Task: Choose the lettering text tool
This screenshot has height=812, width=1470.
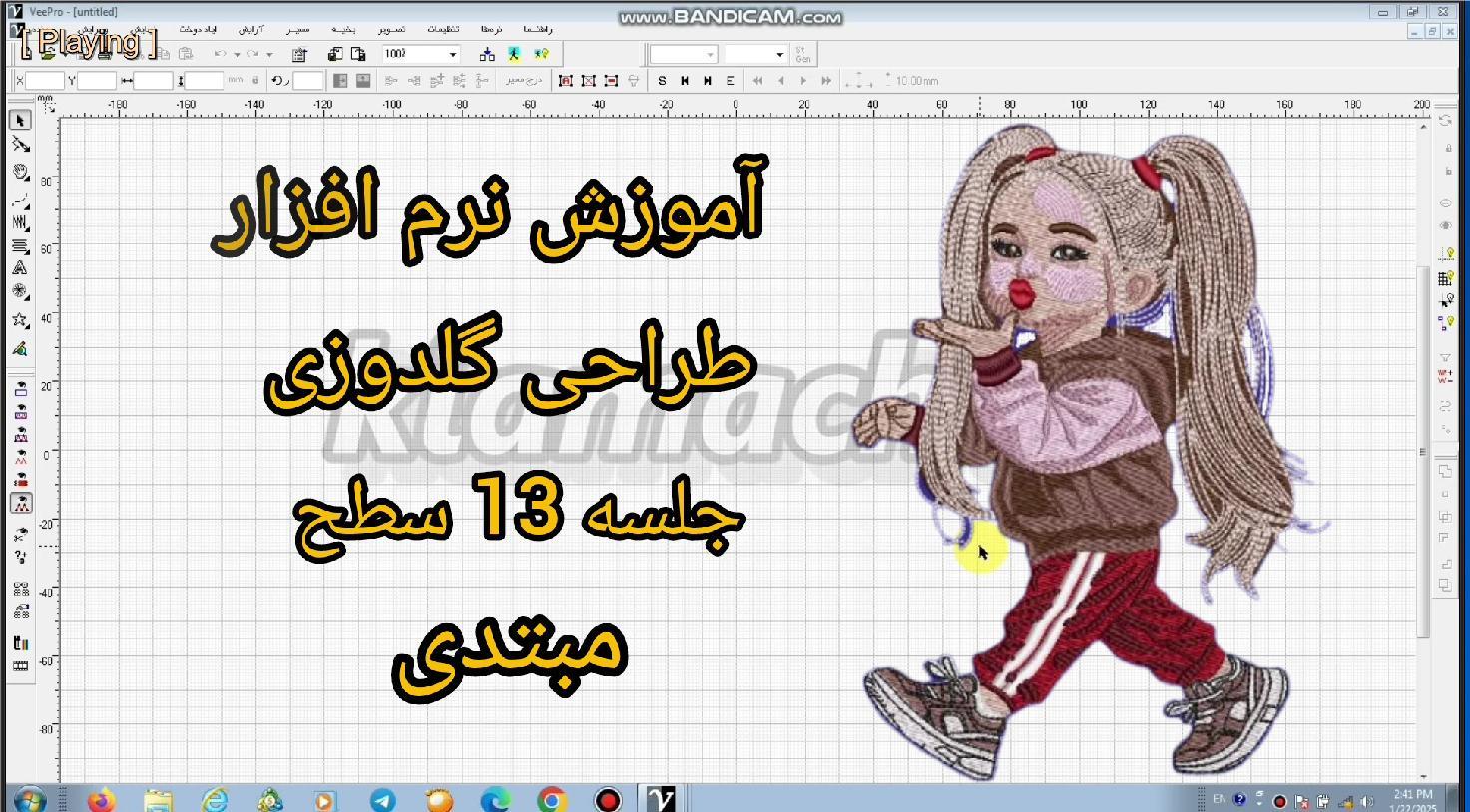Action: [20, 268]
